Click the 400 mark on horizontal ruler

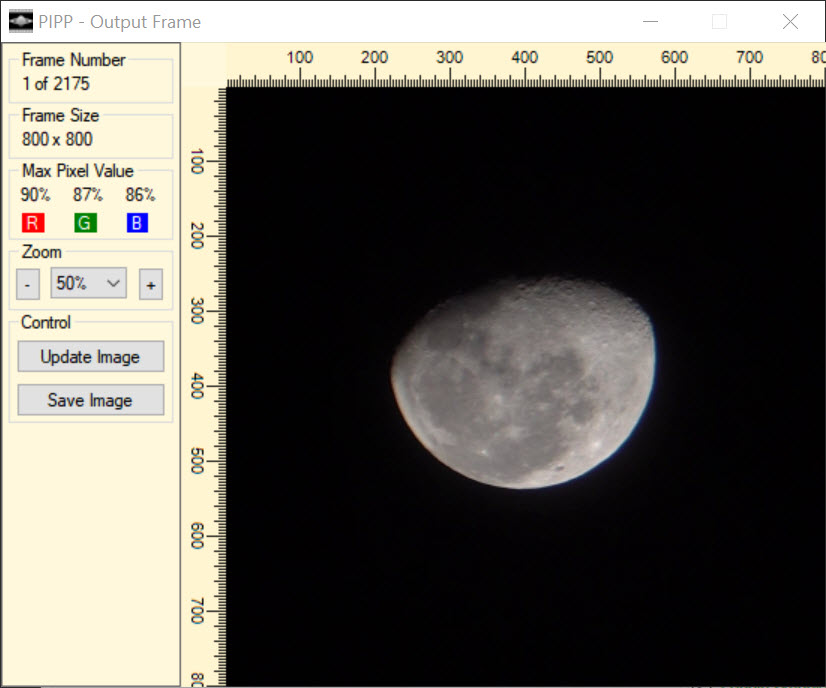coord(525,58)
